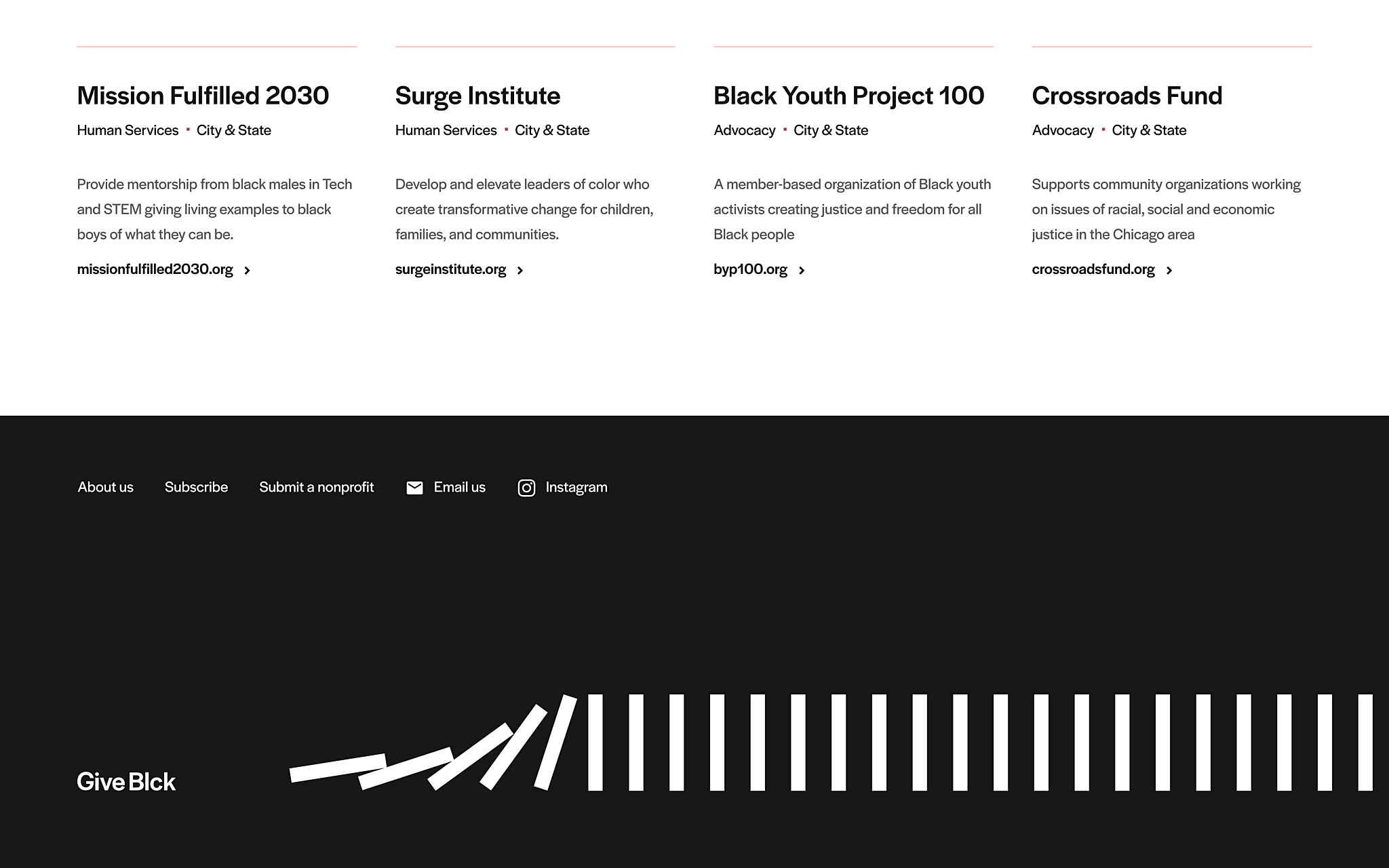
Task: Visit the surgeinstitute.org link
Action: 450,269
